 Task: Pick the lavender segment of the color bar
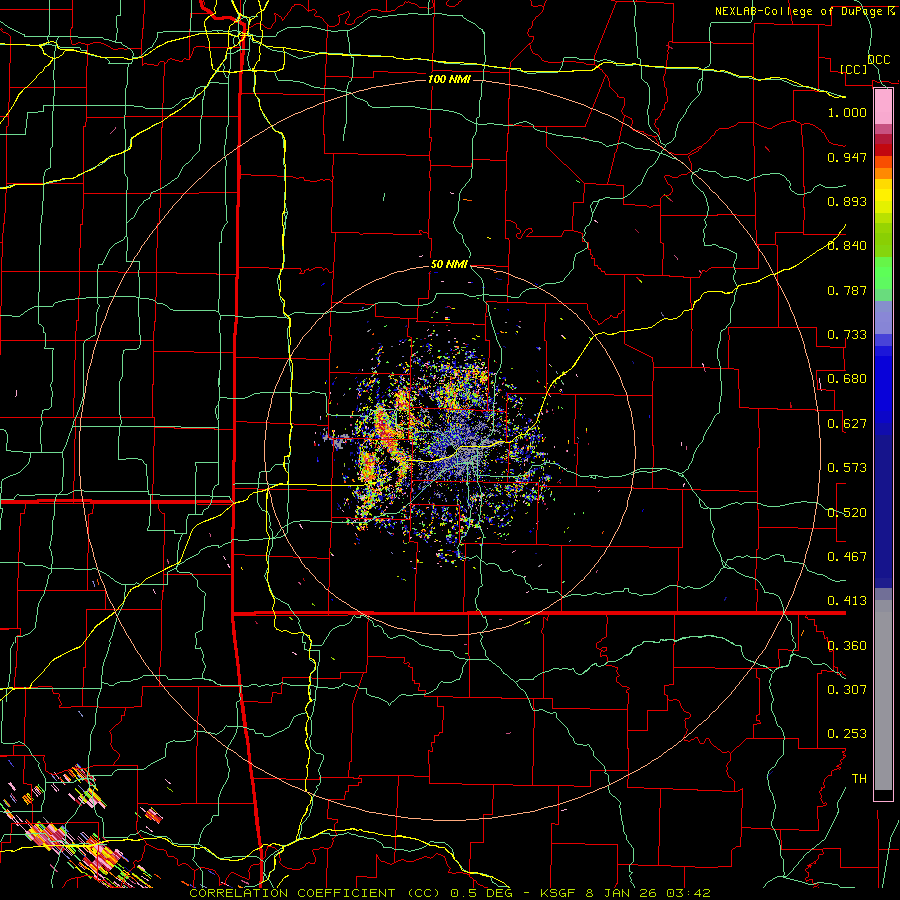click(x=883, y=318)
